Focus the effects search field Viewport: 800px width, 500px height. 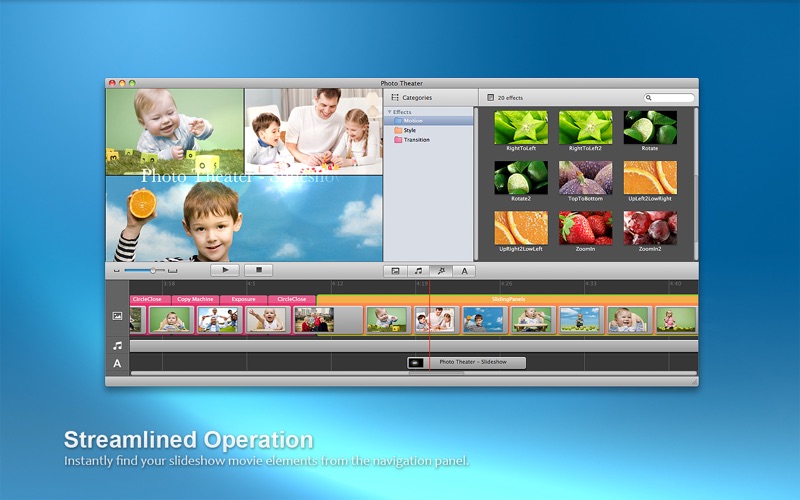[x=669, y=97]
